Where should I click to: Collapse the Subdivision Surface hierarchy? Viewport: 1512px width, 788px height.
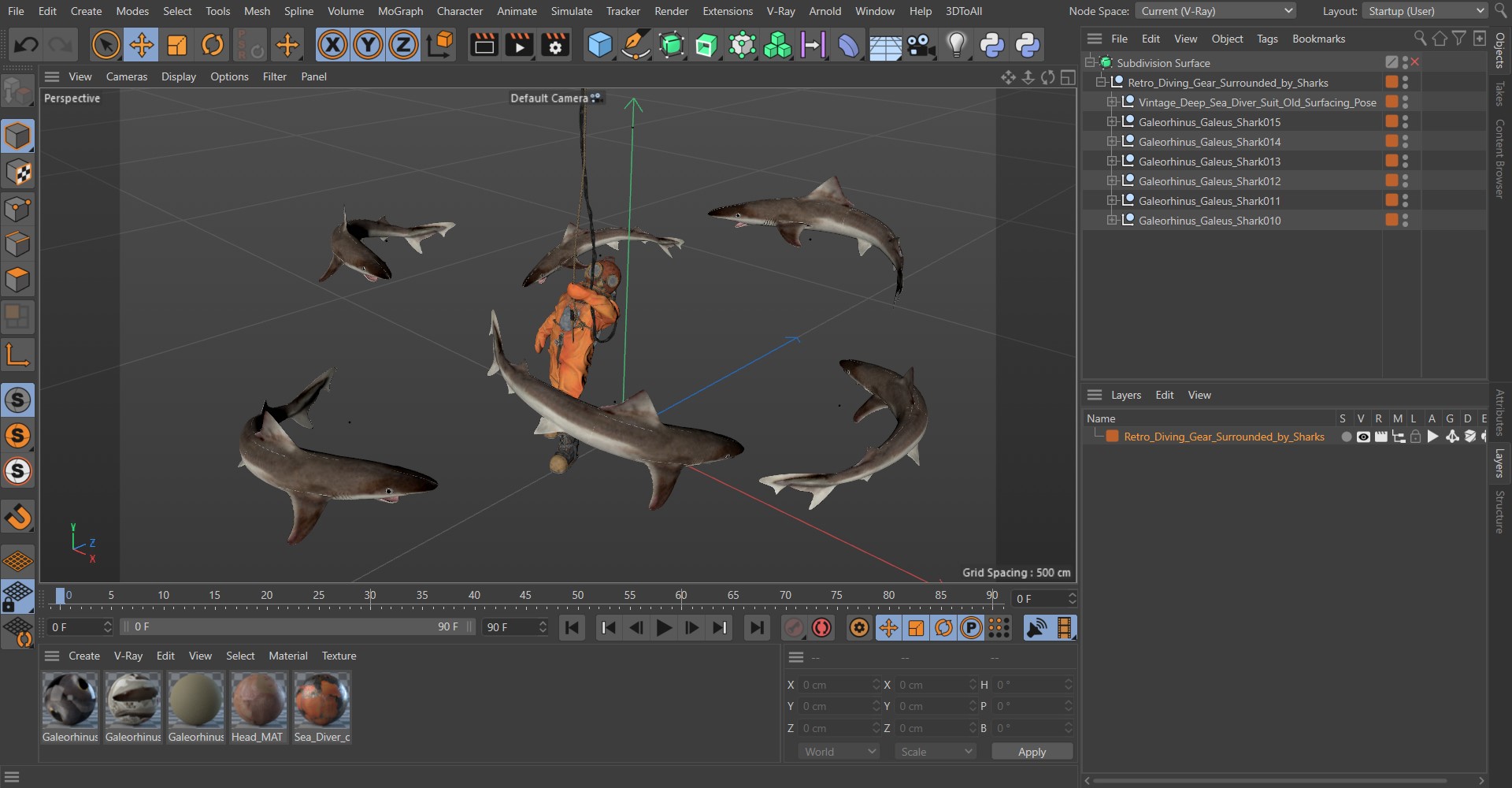point(1091,62)
